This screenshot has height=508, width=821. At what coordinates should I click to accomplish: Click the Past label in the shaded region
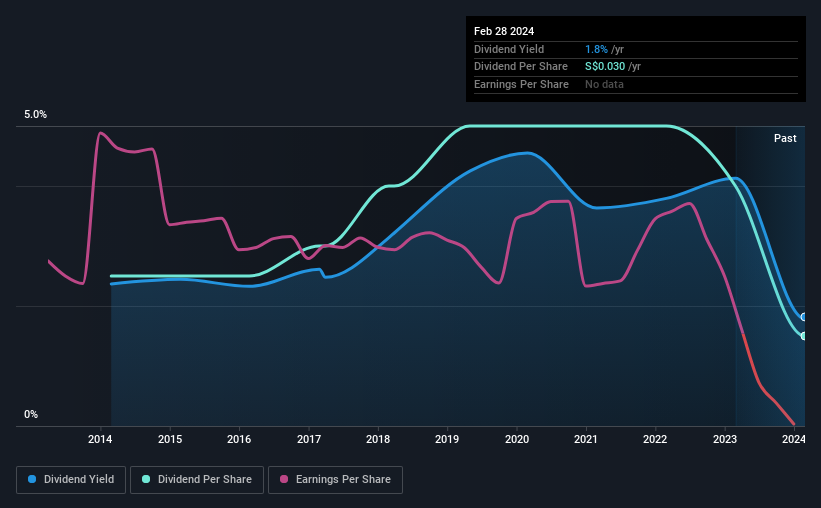tap(785, 138)
